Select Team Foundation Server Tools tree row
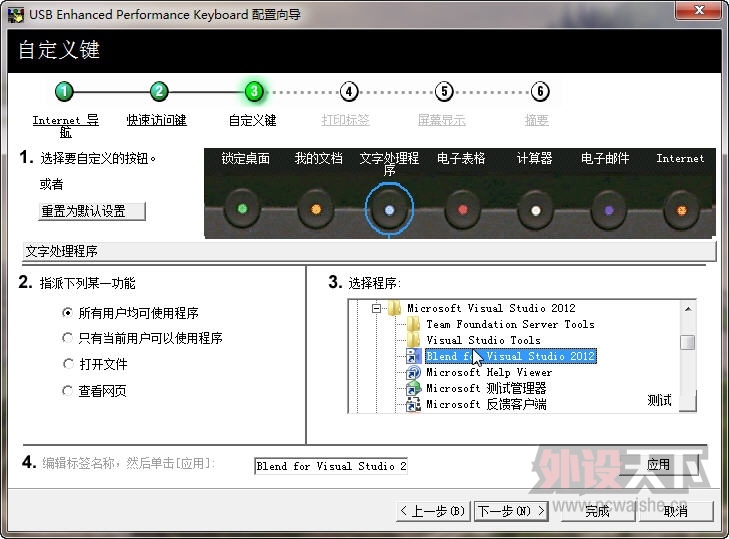Screen dimensions: 729x539 (x=510, y=324)
